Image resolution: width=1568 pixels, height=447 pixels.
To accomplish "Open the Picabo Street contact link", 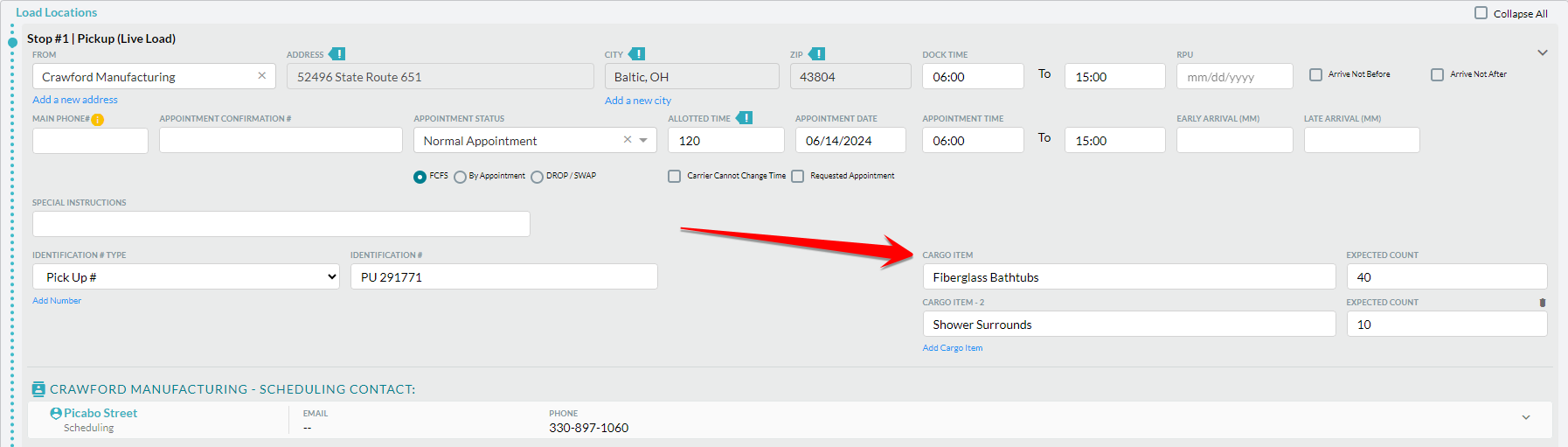I will tap(101, 413).
